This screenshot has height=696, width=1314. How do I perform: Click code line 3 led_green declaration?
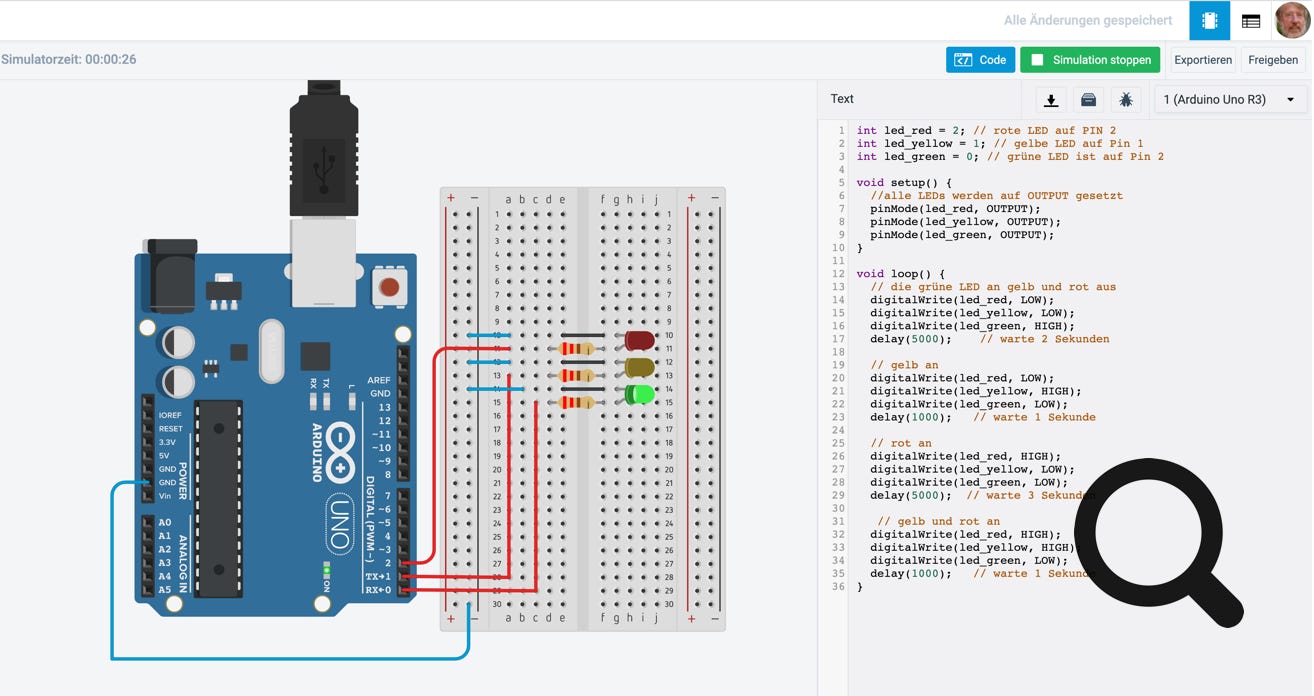tap(1010, 156)
